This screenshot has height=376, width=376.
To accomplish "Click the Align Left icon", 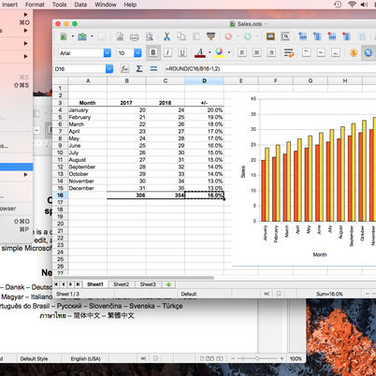I will [242, 53].
